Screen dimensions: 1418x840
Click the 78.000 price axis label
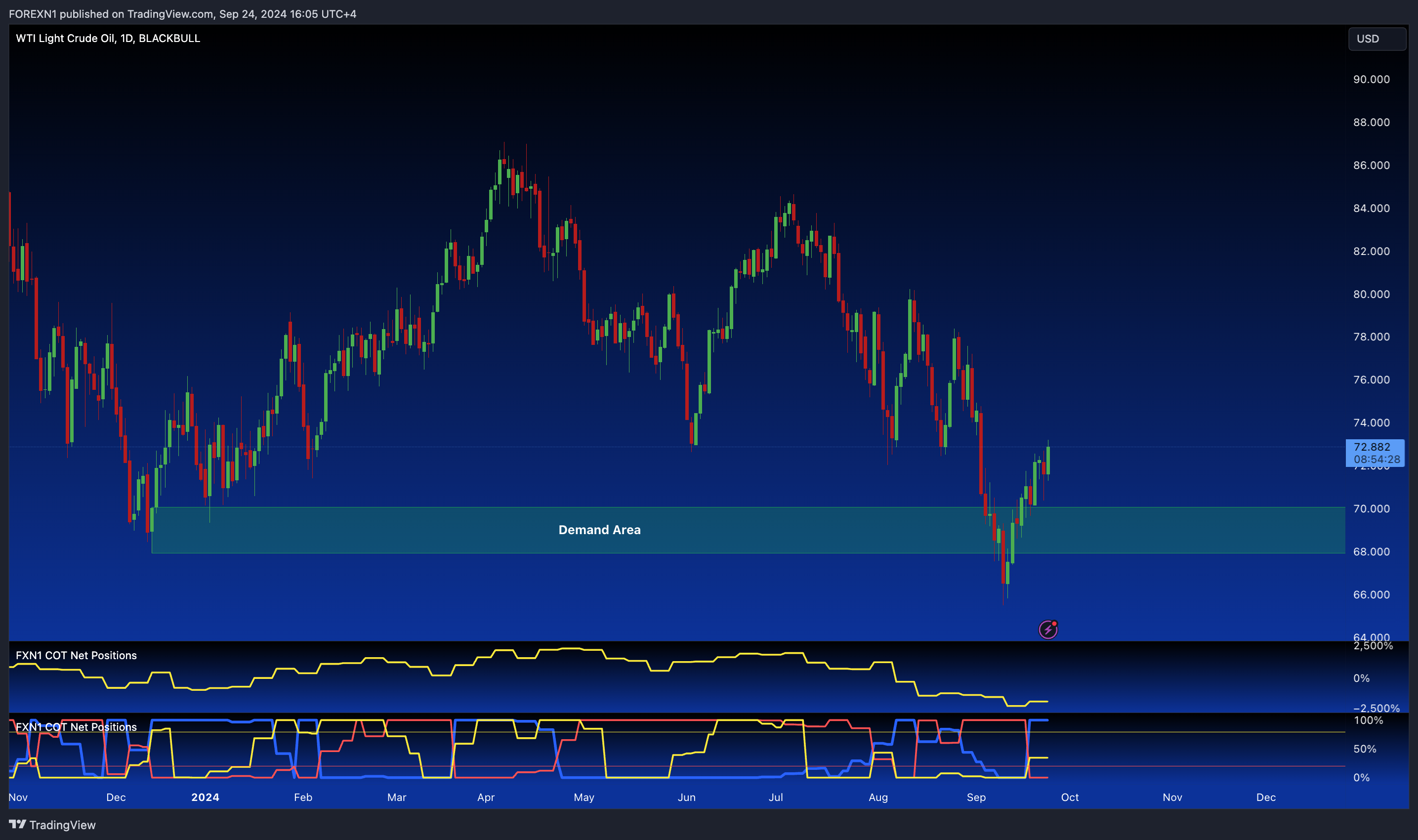click(x=1371, y=337)
